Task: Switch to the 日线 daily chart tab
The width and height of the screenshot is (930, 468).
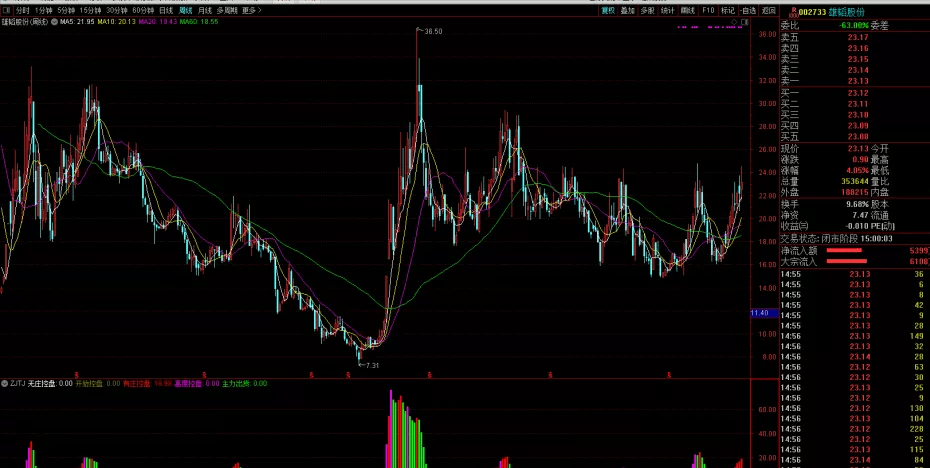Action: (x=166, y=10)
